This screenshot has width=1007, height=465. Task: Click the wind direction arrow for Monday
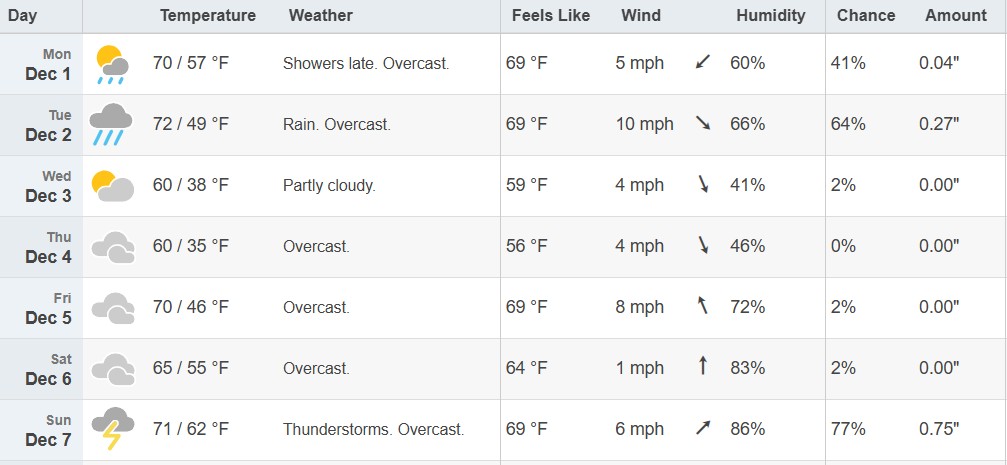click(x=702, y=63)
